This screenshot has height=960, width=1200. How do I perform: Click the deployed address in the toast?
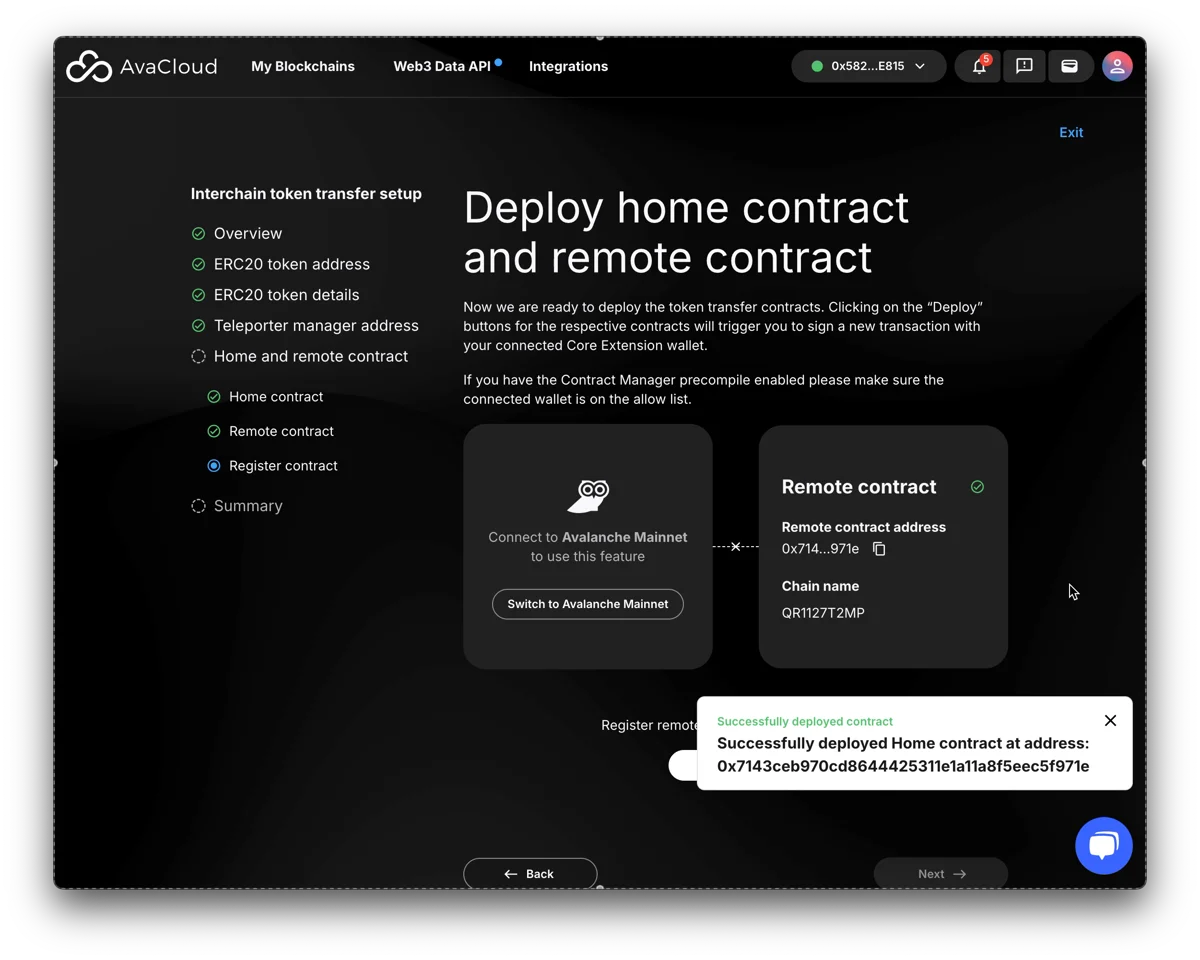(903, 766)
